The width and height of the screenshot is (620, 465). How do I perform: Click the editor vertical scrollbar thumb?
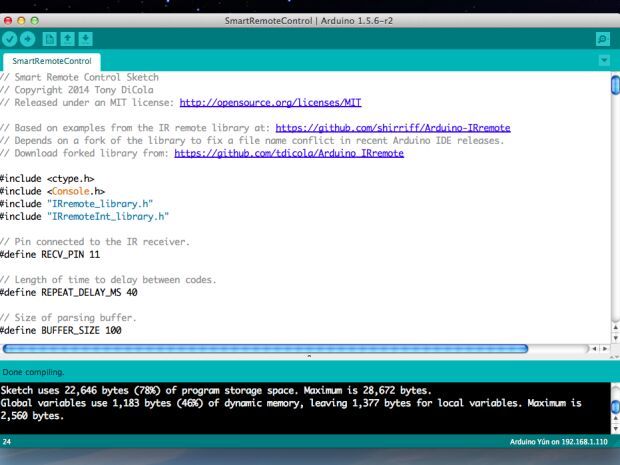point(615,85)
